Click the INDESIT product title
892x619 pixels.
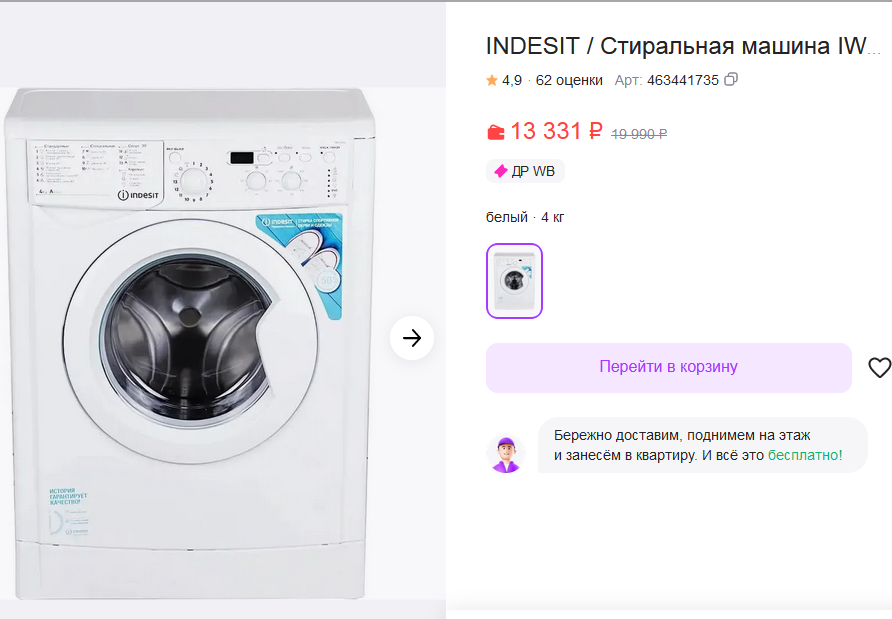tap(683, 46)
